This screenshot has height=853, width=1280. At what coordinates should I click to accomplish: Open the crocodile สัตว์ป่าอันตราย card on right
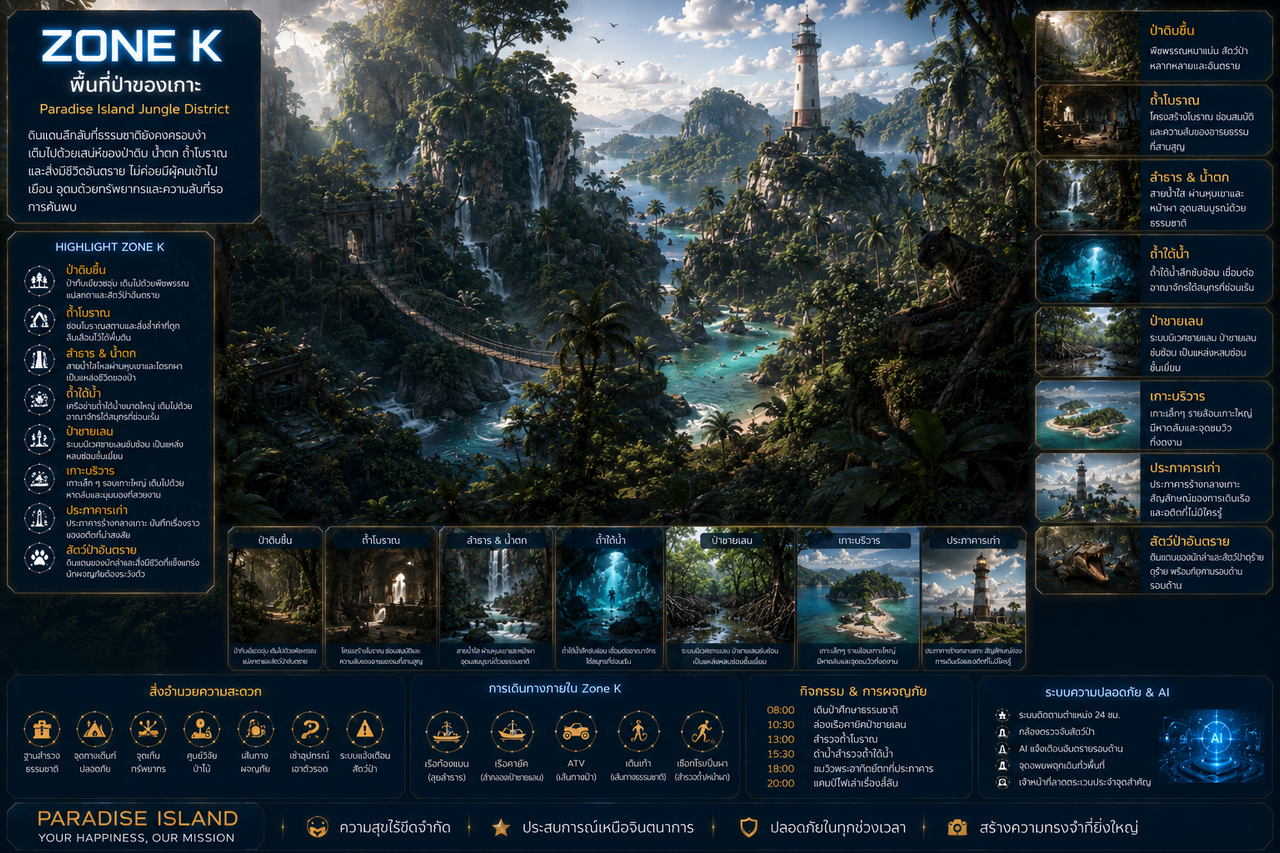(x=1153, y=561)
